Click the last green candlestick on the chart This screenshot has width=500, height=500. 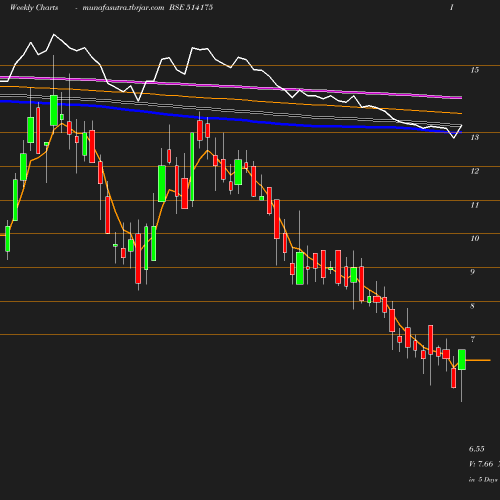(462, 360)
